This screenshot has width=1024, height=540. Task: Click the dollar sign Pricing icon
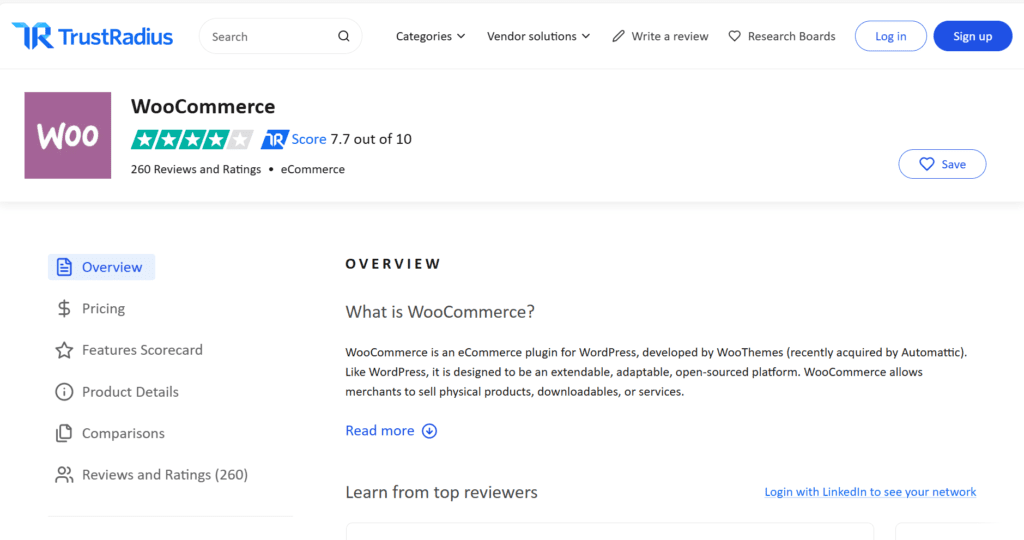[x=64, y=308]
